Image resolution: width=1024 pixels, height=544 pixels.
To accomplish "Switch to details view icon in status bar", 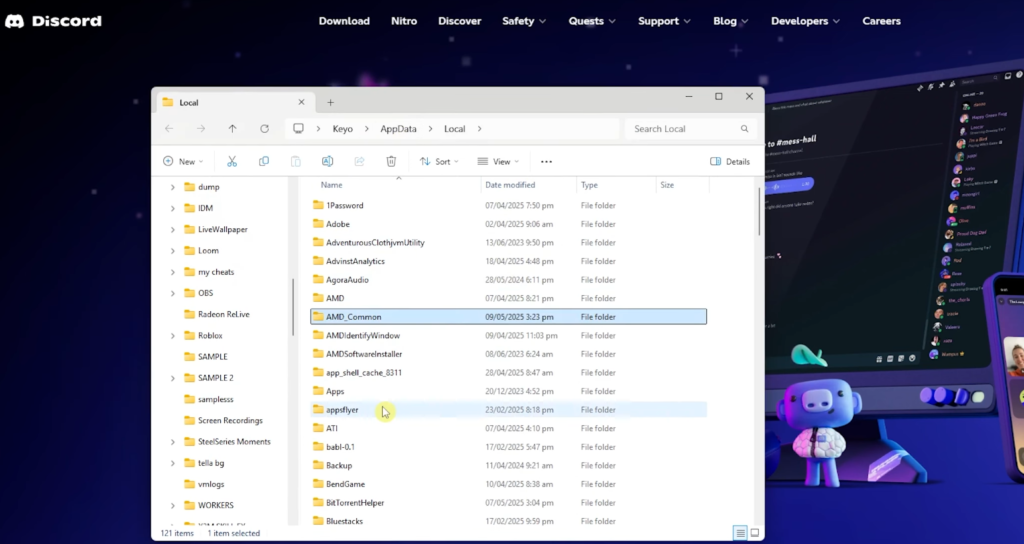I will [740, 533].
